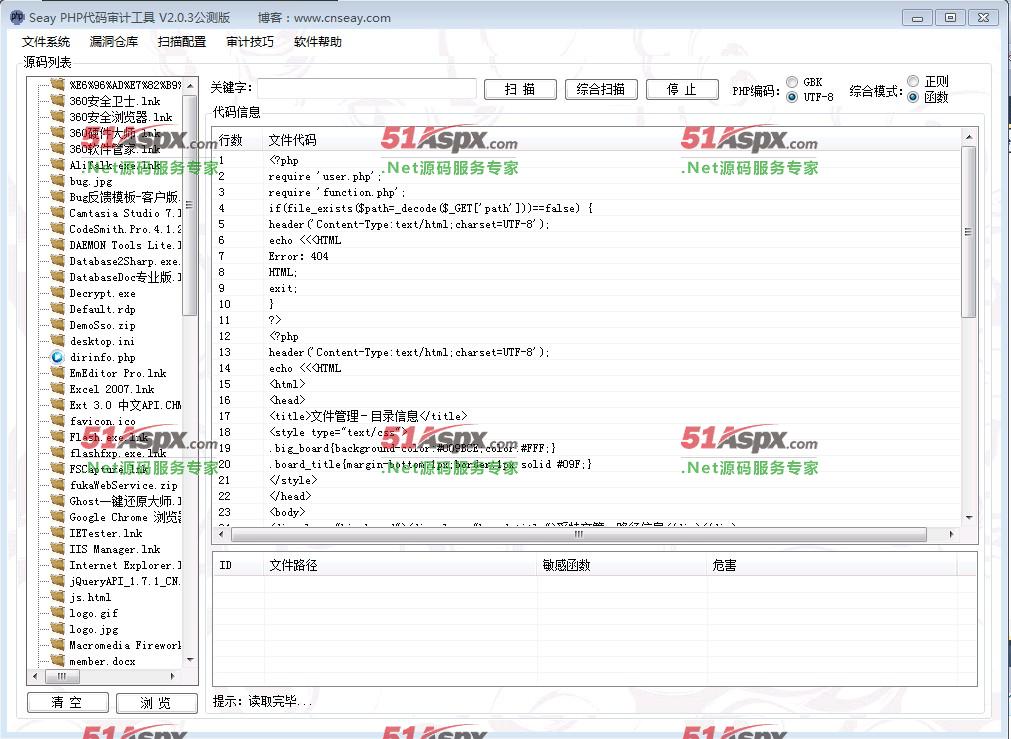This screenshot has width=1011, height=739.
Task: Click the favicon.ico file icon
Action: [57, 421]
